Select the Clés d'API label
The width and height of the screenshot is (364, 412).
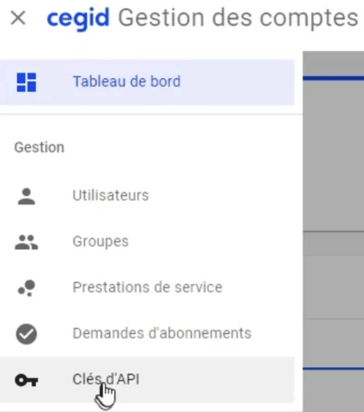coord(106,379)
